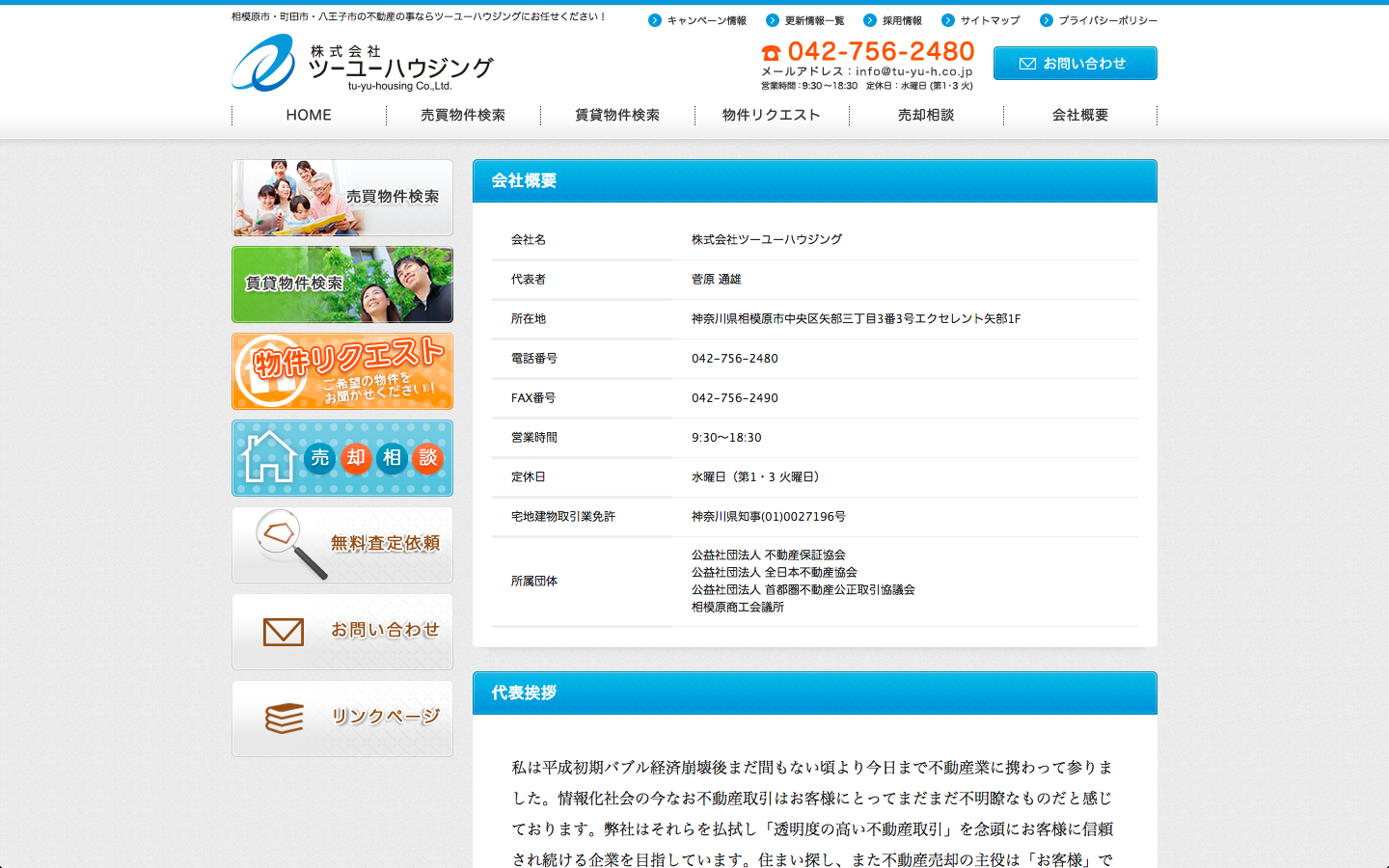Click the 代表挨拶 section heading
1389x868 pixels.
(x=524, y=693)
